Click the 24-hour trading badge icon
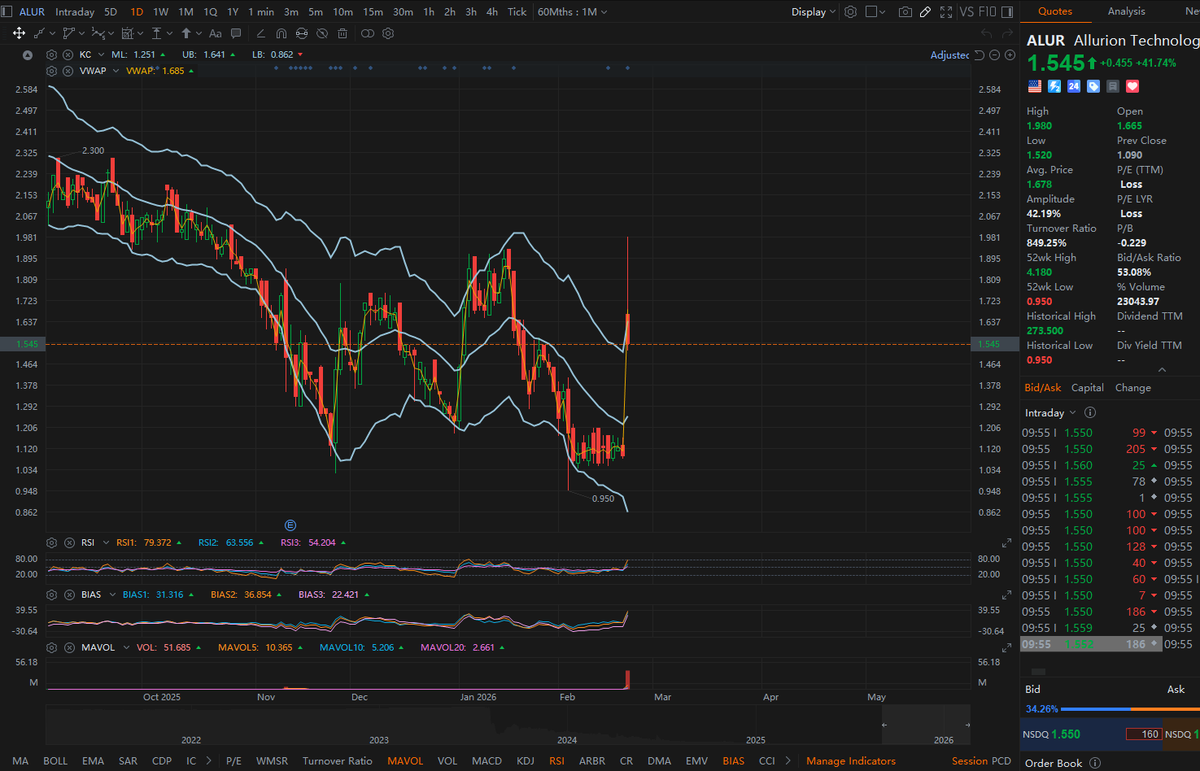 point(1073,87)
